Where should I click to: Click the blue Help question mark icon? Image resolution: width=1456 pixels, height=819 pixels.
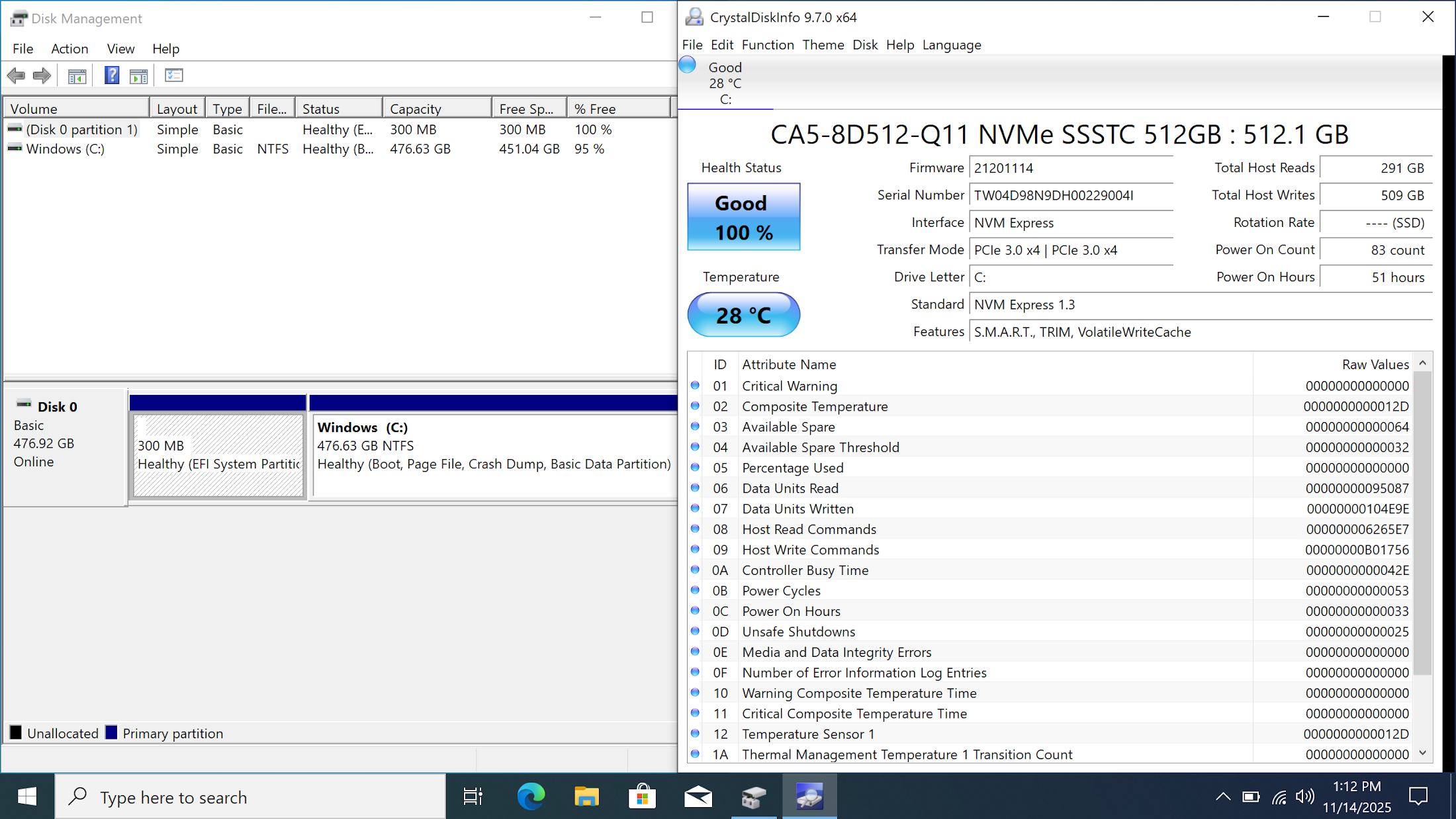pos(112,75)
